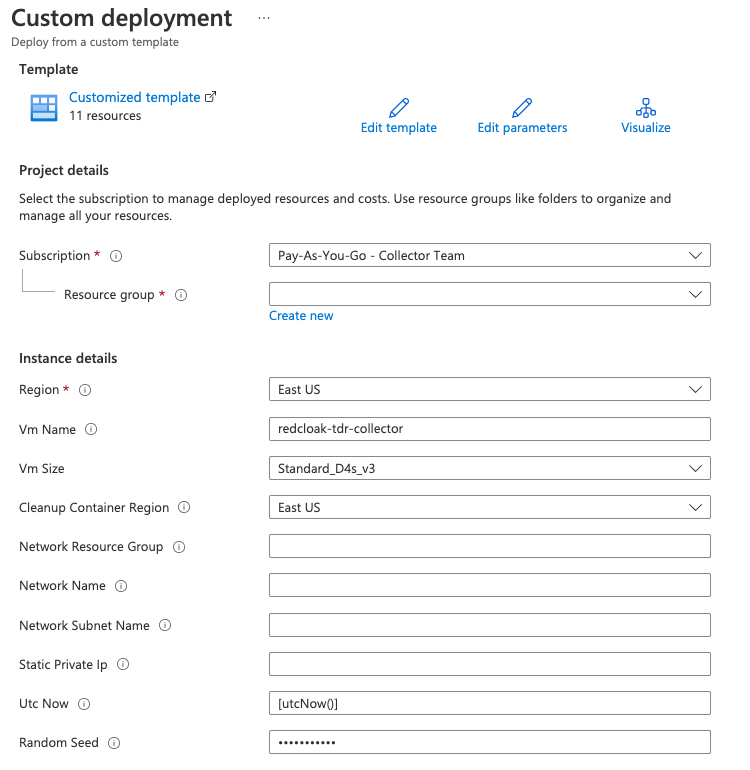The height and width of the screenshot is (770, 750).
Task: Click the info icon next to Vm Name
Action: pos(91,429)
